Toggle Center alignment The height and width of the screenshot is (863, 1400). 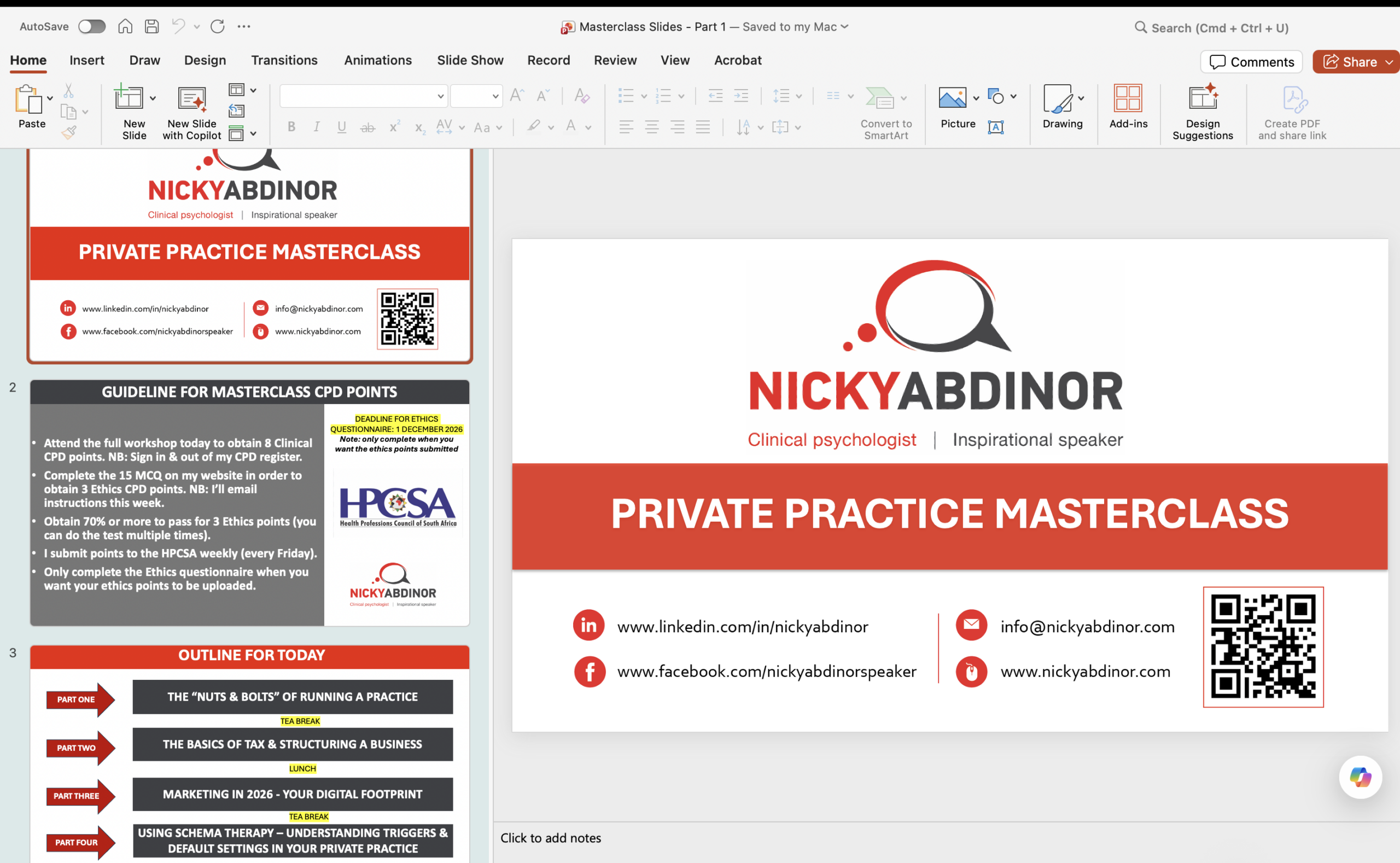click(652, 127)
